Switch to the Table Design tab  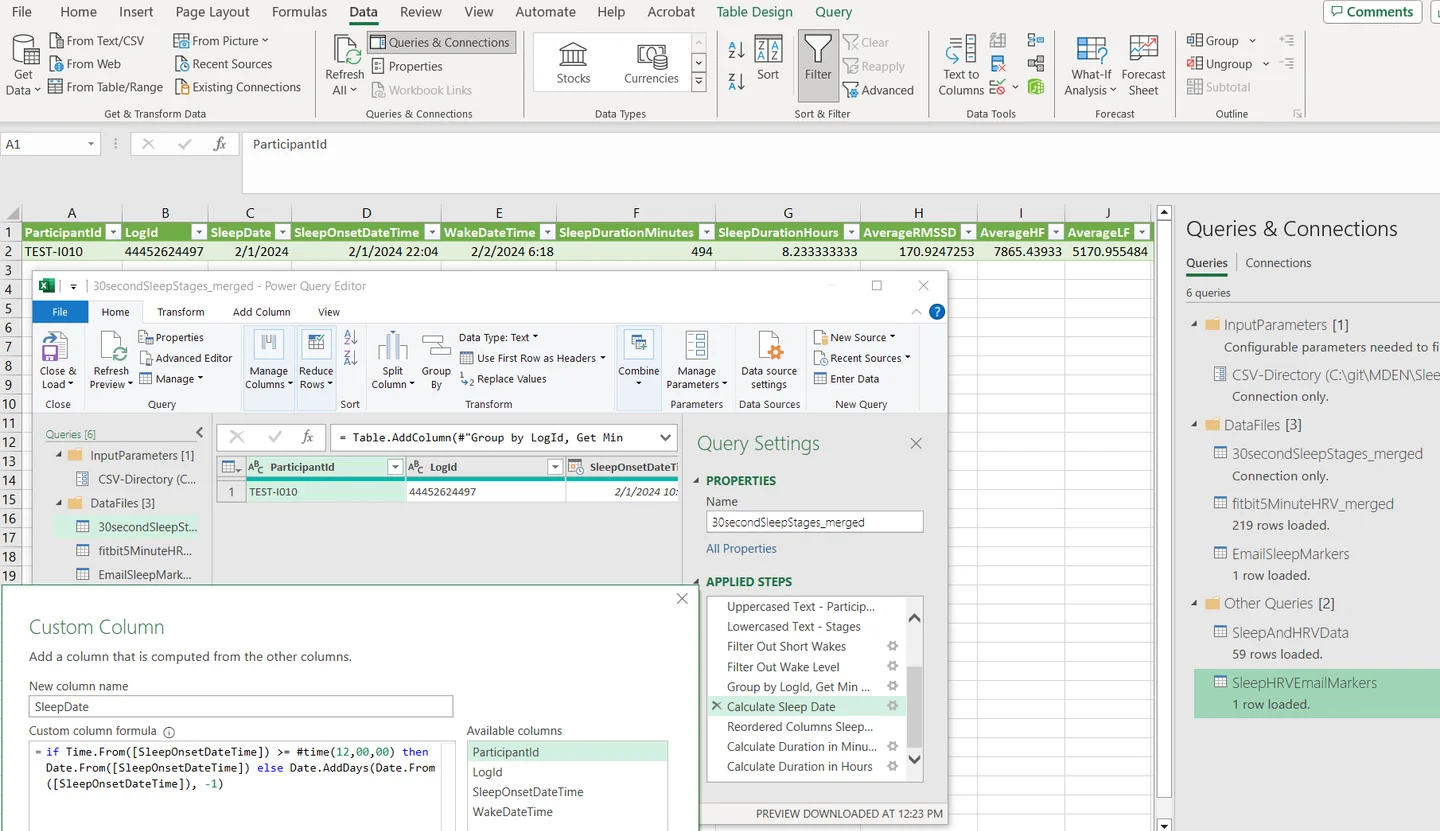[755, 12]
